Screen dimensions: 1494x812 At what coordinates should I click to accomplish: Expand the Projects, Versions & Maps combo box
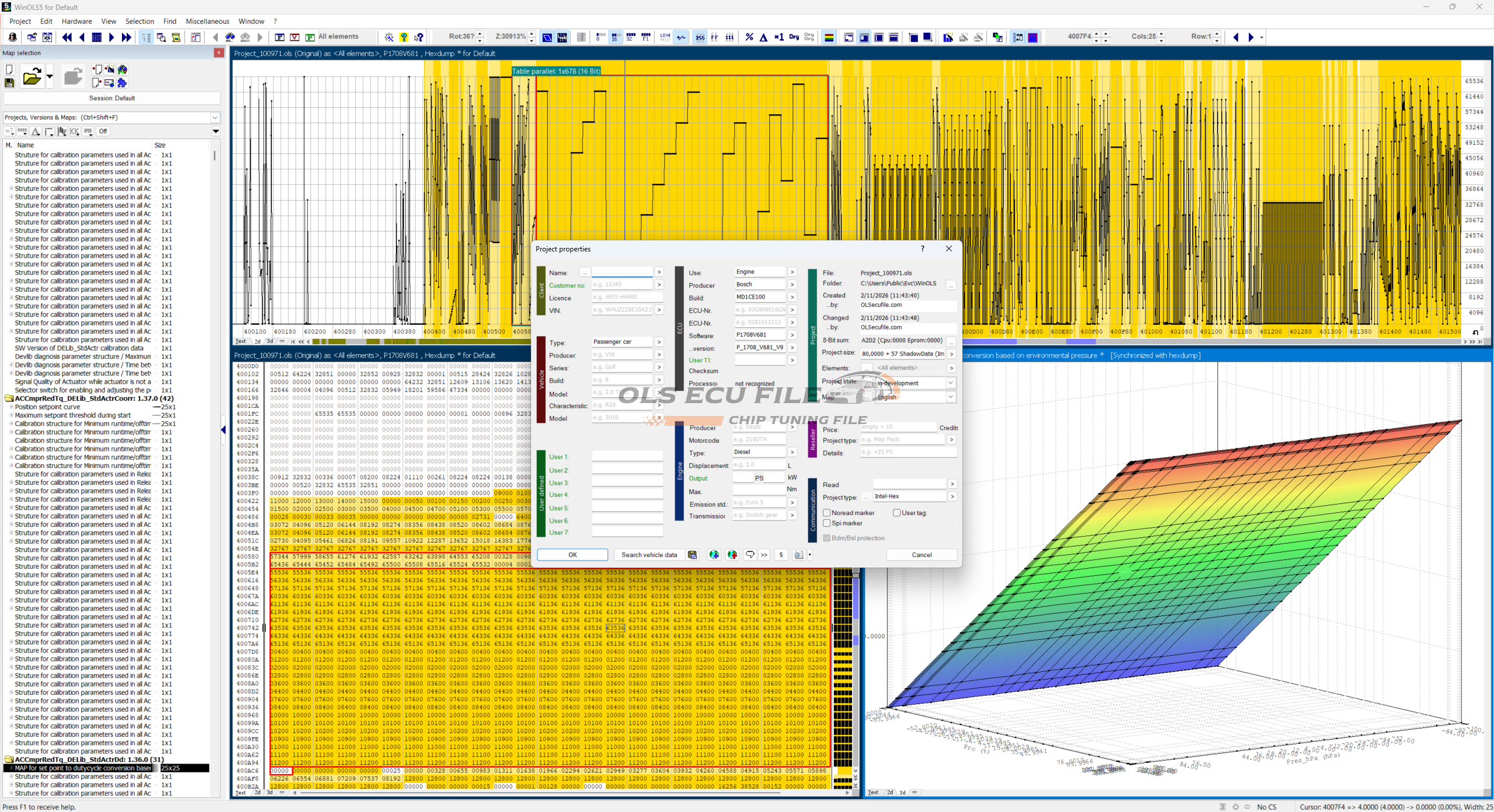coord(215,117)
